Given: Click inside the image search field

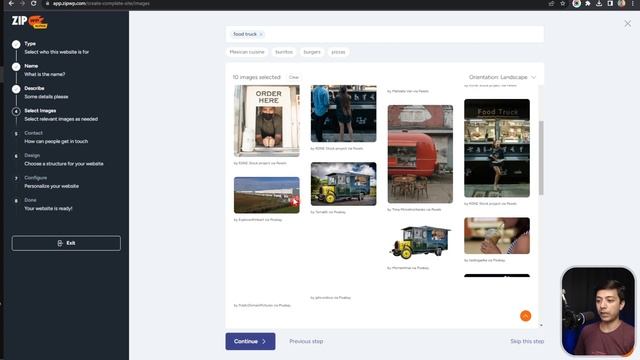Looking at the screenshot, I should pos(384,34).
